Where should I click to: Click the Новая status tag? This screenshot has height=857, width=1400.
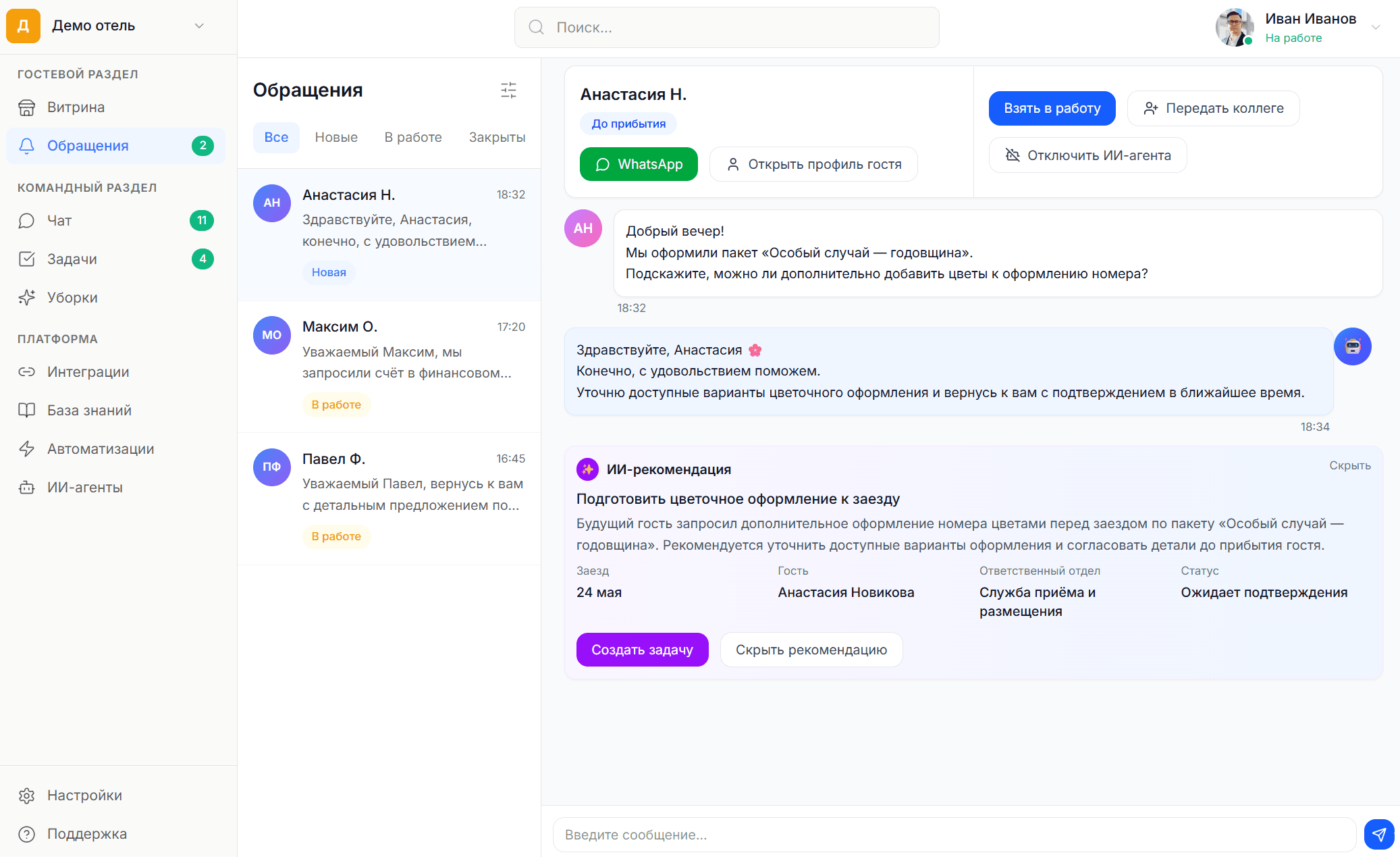tap(329, 273)
